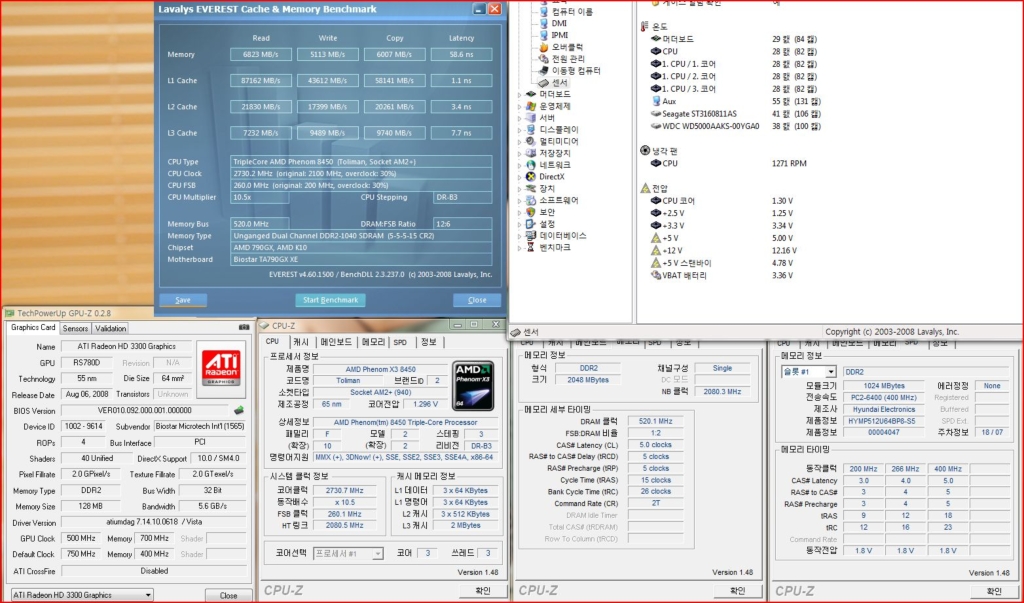Click the GPU-Z Driver Version field

(154, 523)
